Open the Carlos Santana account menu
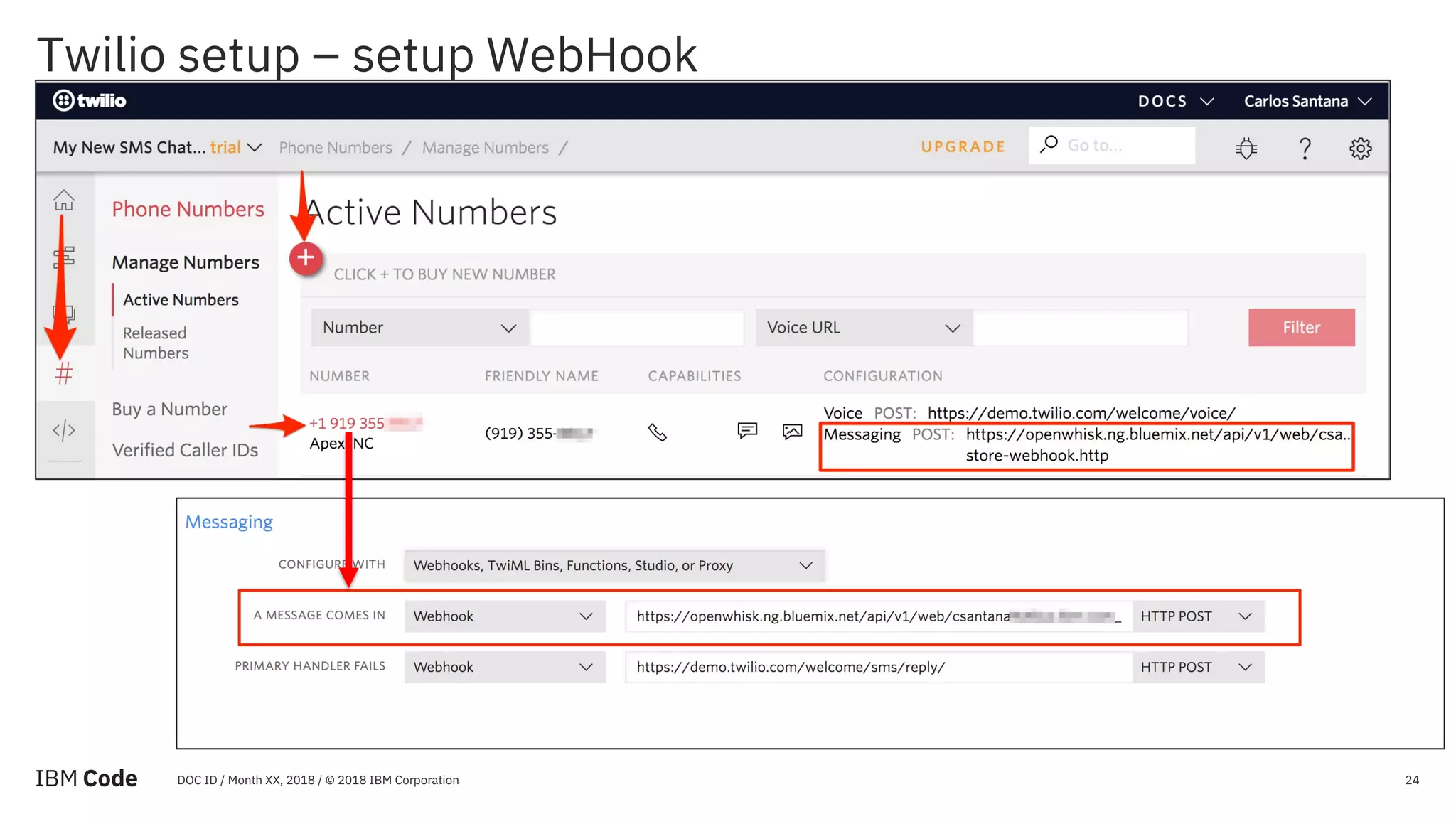1456x819 pixels. point(1307,101)
